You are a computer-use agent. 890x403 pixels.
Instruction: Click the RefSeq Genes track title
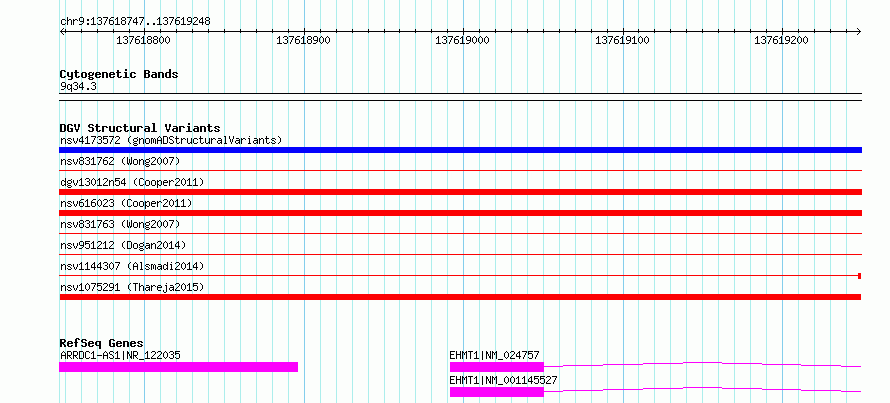pos(102,343)
